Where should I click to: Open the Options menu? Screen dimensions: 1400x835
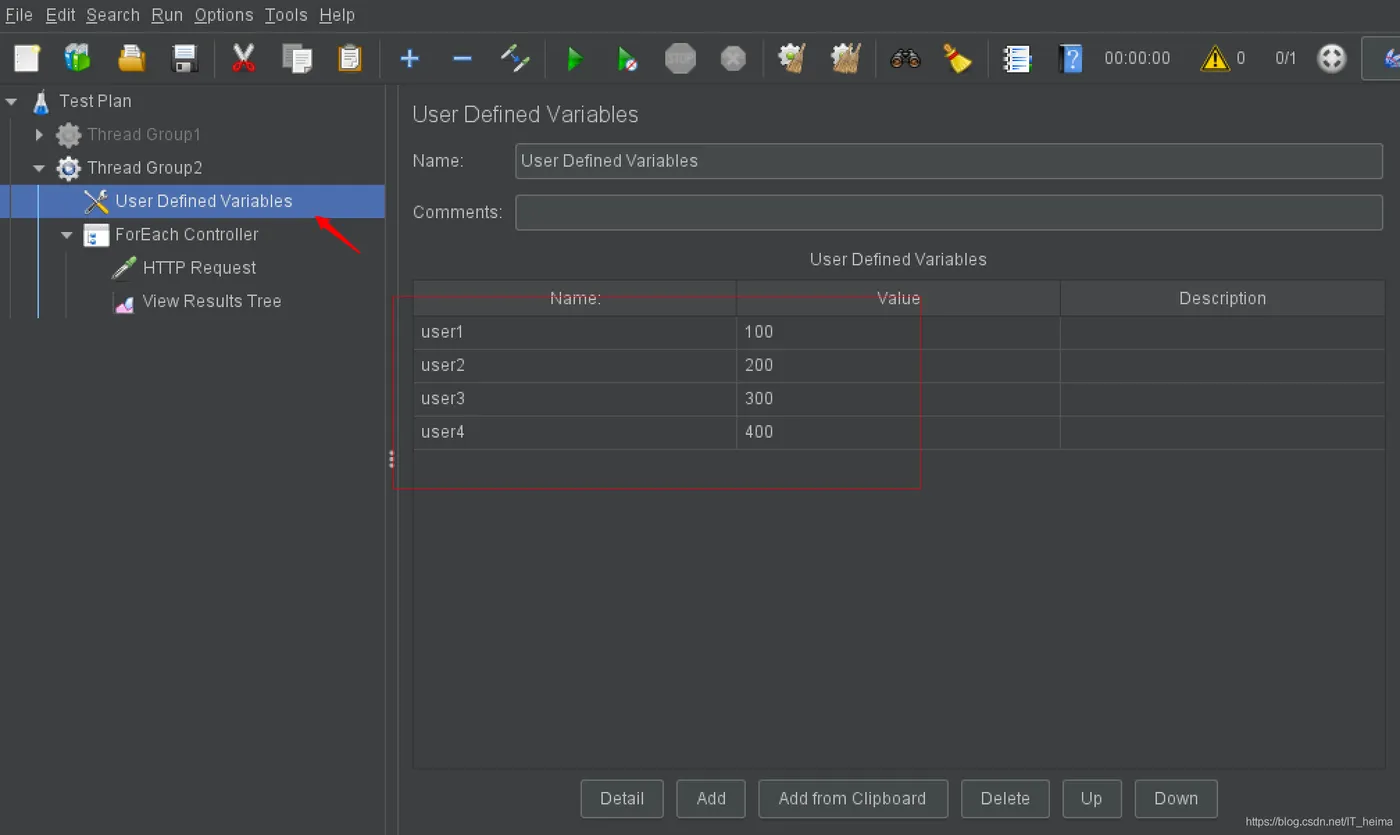(224, 15)
